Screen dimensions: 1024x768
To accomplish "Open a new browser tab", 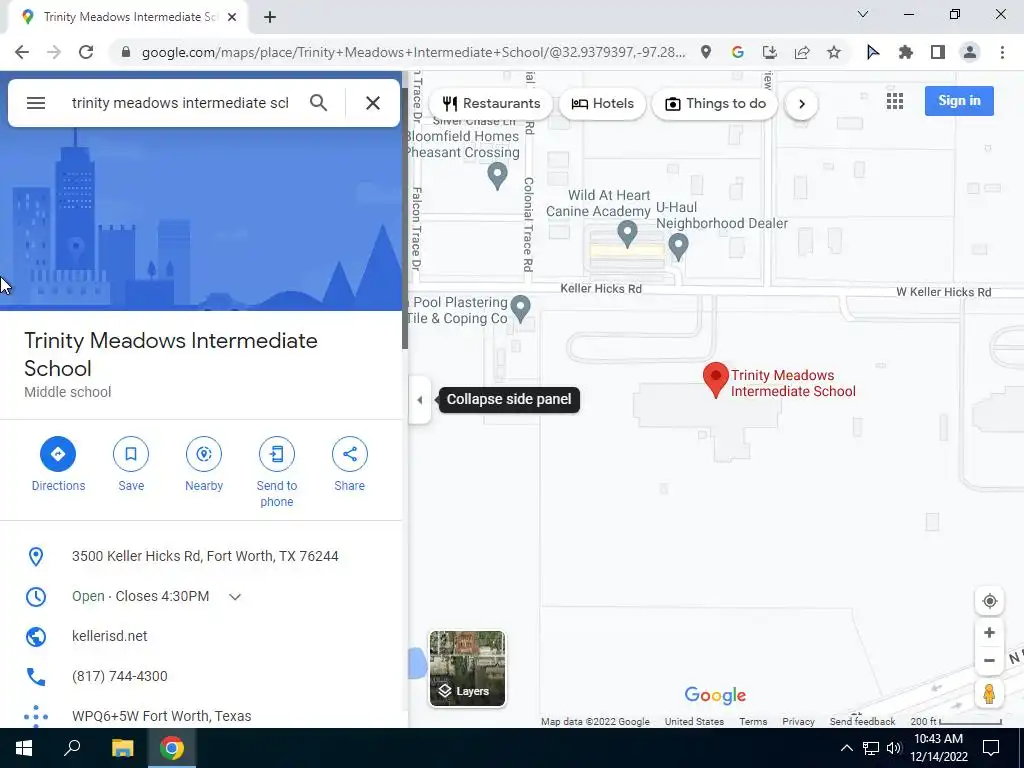I will (270, 17).
